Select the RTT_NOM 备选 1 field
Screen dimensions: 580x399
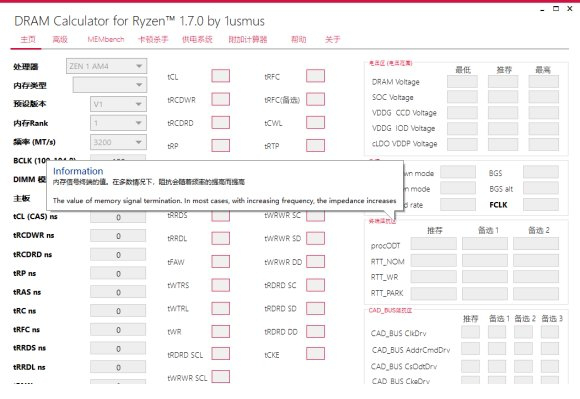pos(485,260)
